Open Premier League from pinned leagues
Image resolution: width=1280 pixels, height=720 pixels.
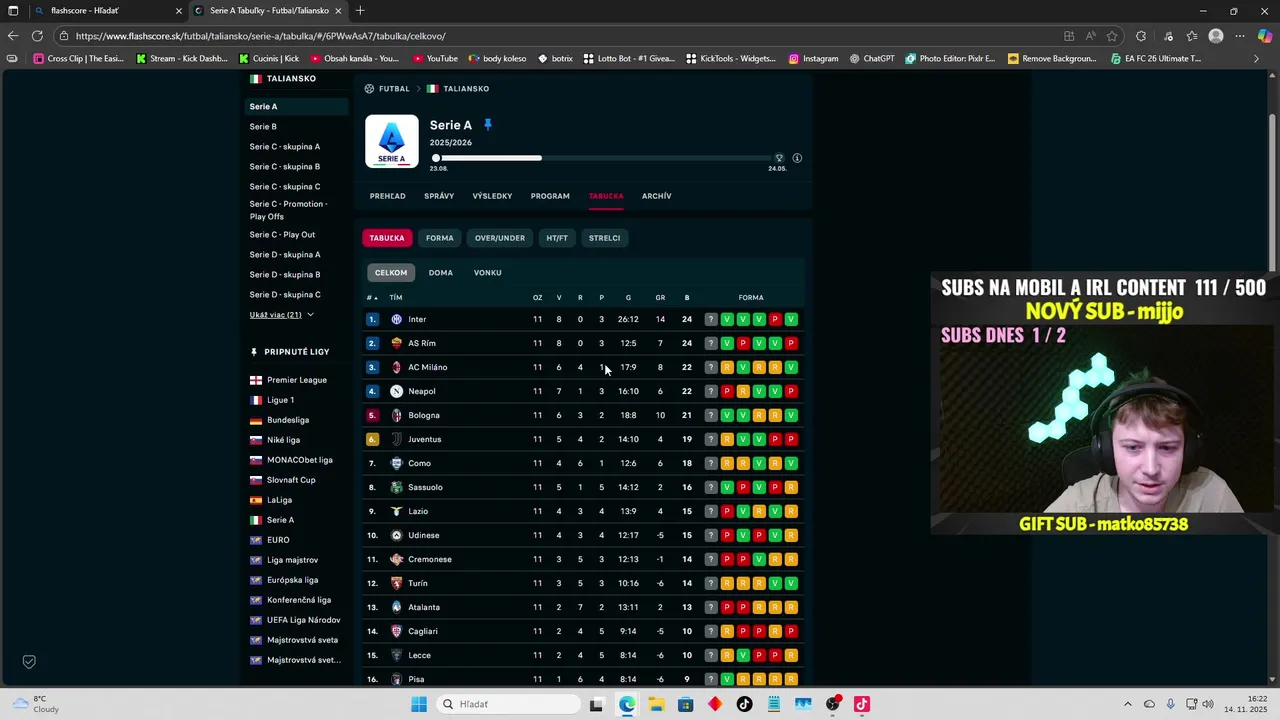click(296, 380)
